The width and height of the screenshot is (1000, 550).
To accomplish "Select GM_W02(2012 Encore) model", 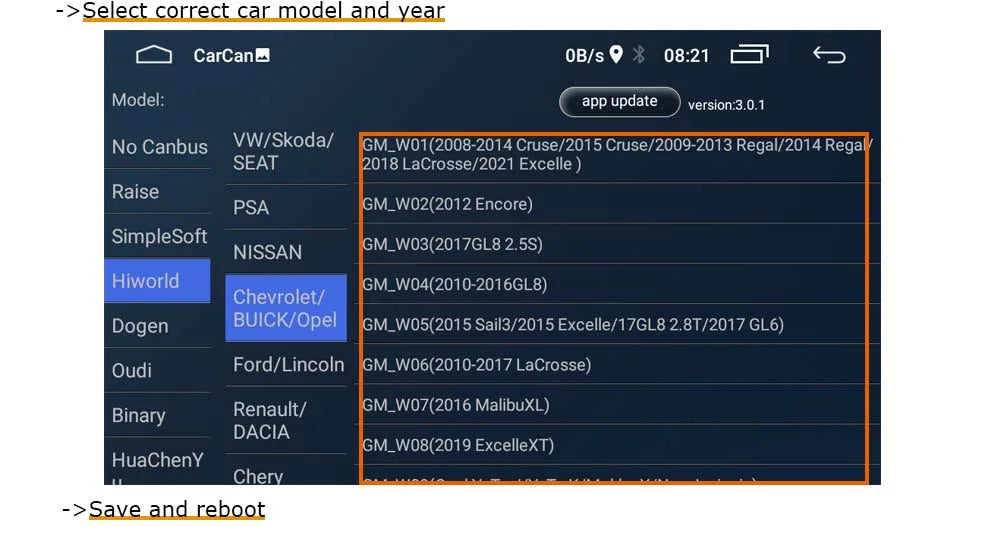I will pos(616,204).
